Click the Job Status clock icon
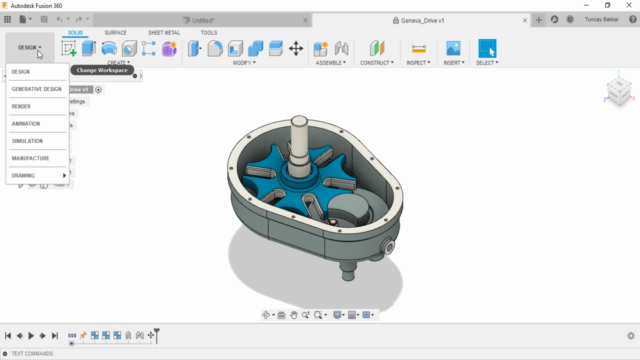The height and width of the screenshot is (360, 640). click(x=570, y=19)
